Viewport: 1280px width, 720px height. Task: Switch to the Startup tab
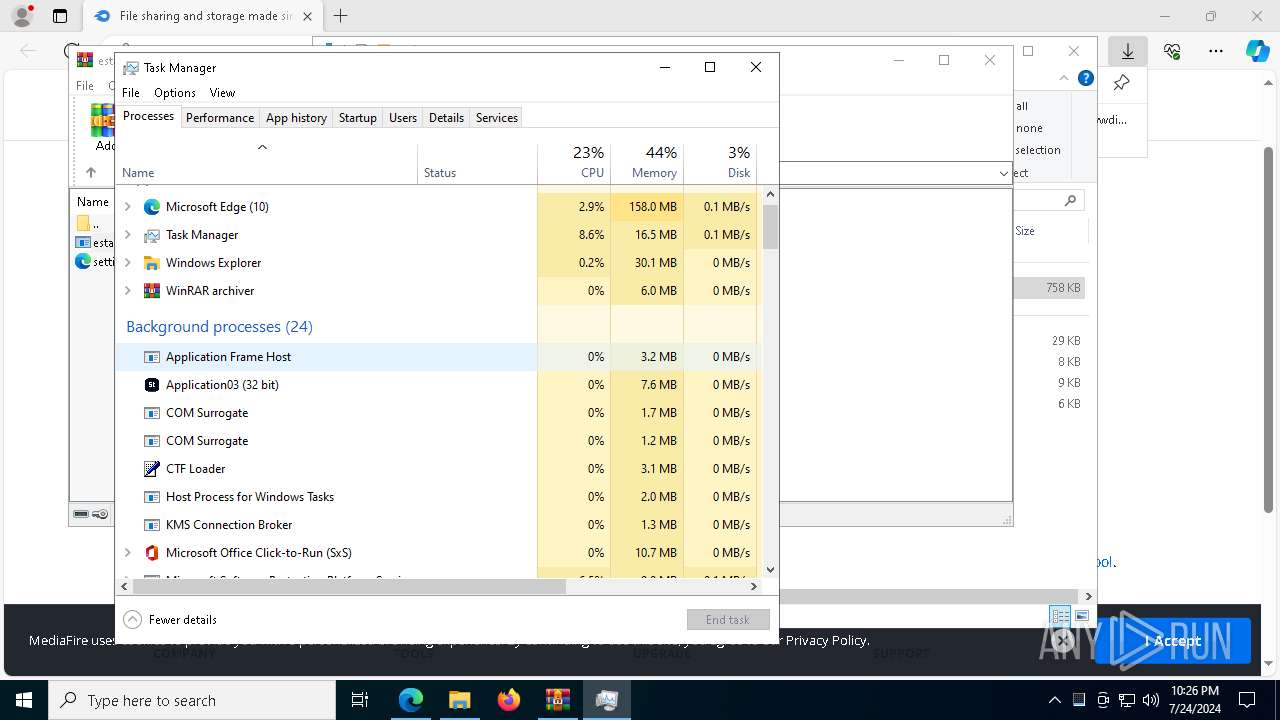click(357, 117)
